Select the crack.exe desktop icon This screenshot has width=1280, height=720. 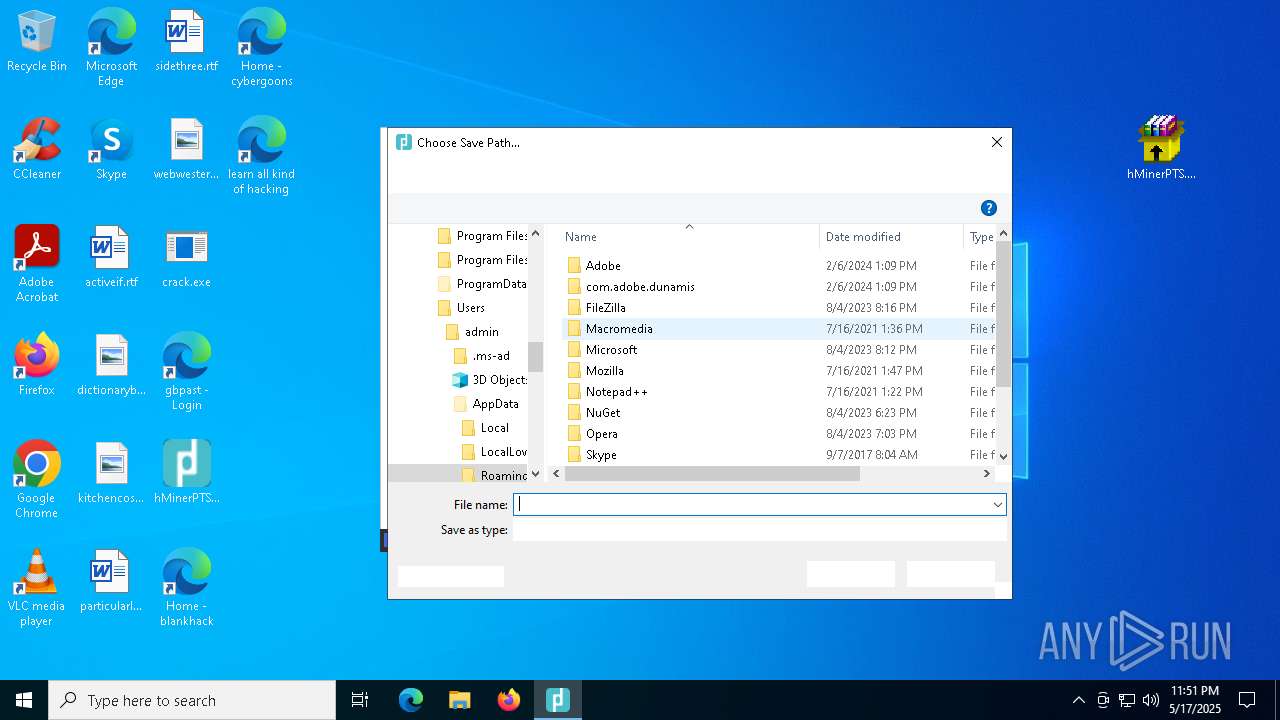click(186, 258)
